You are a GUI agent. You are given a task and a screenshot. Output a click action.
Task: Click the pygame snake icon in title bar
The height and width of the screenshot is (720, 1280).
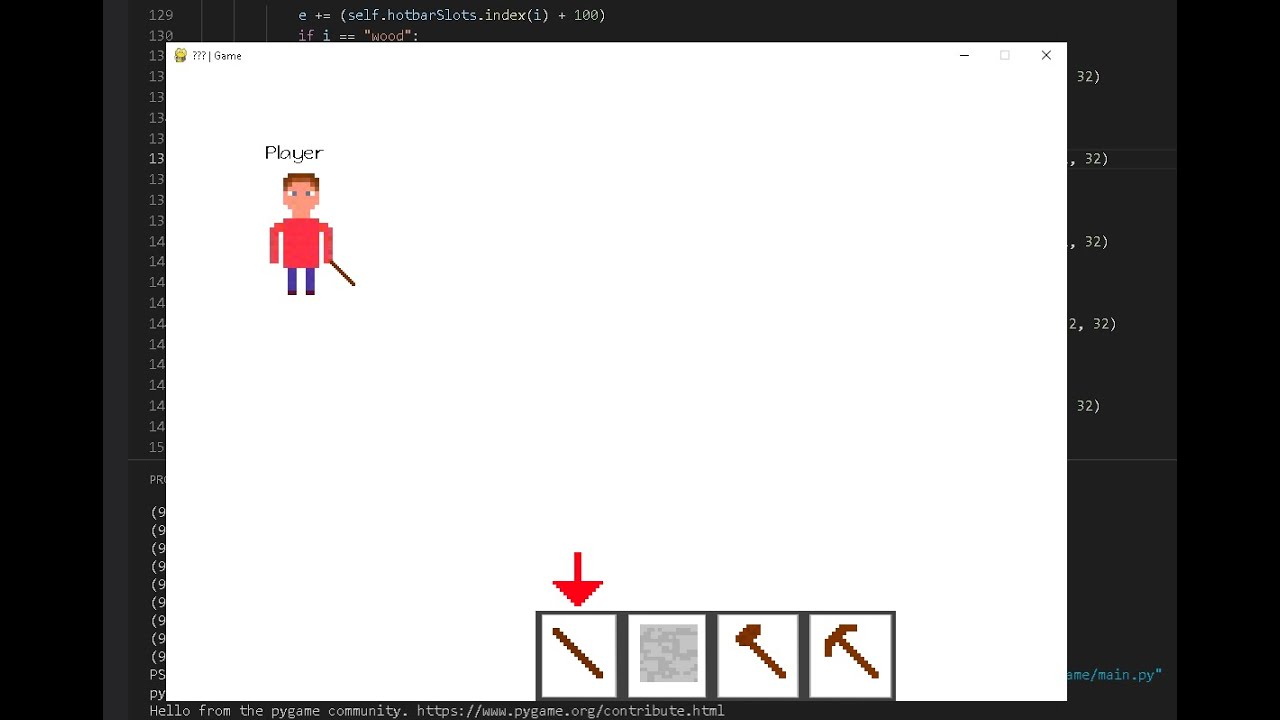181,56
